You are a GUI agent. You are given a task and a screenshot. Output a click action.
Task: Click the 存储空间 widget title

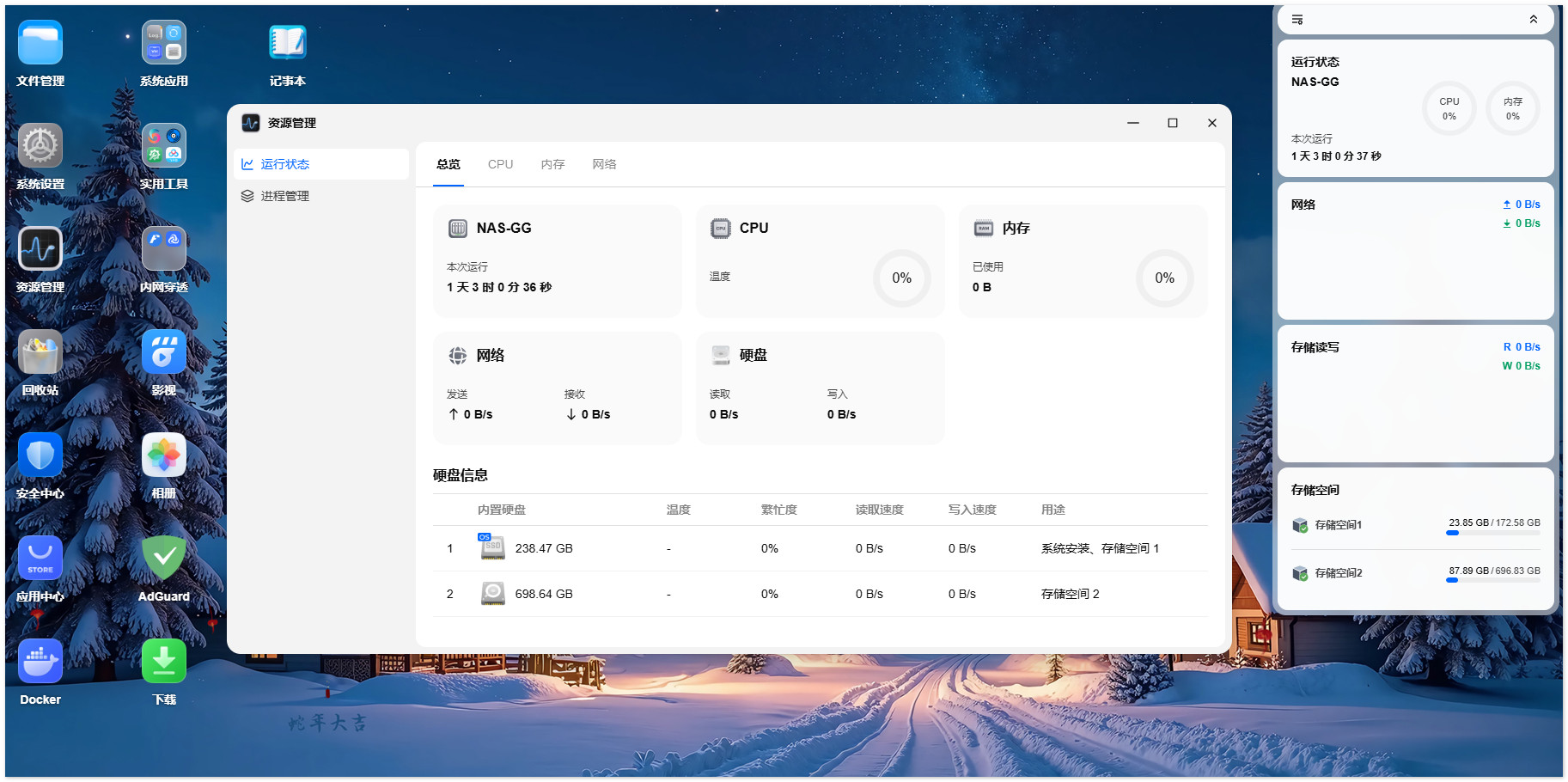(x=1315, y=490)
